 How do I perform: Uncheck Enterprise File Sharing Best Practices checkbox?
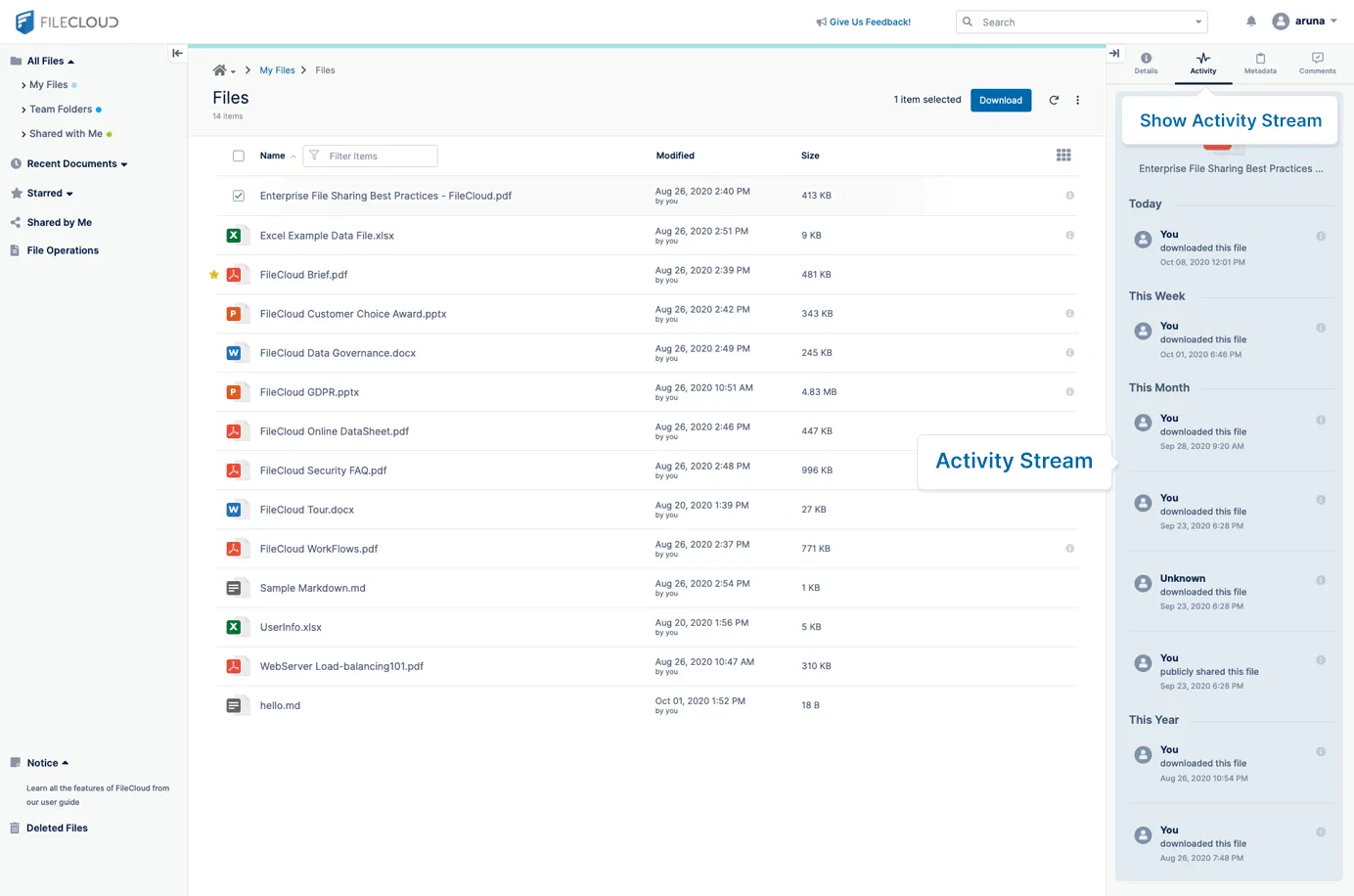tap(239, 196)
